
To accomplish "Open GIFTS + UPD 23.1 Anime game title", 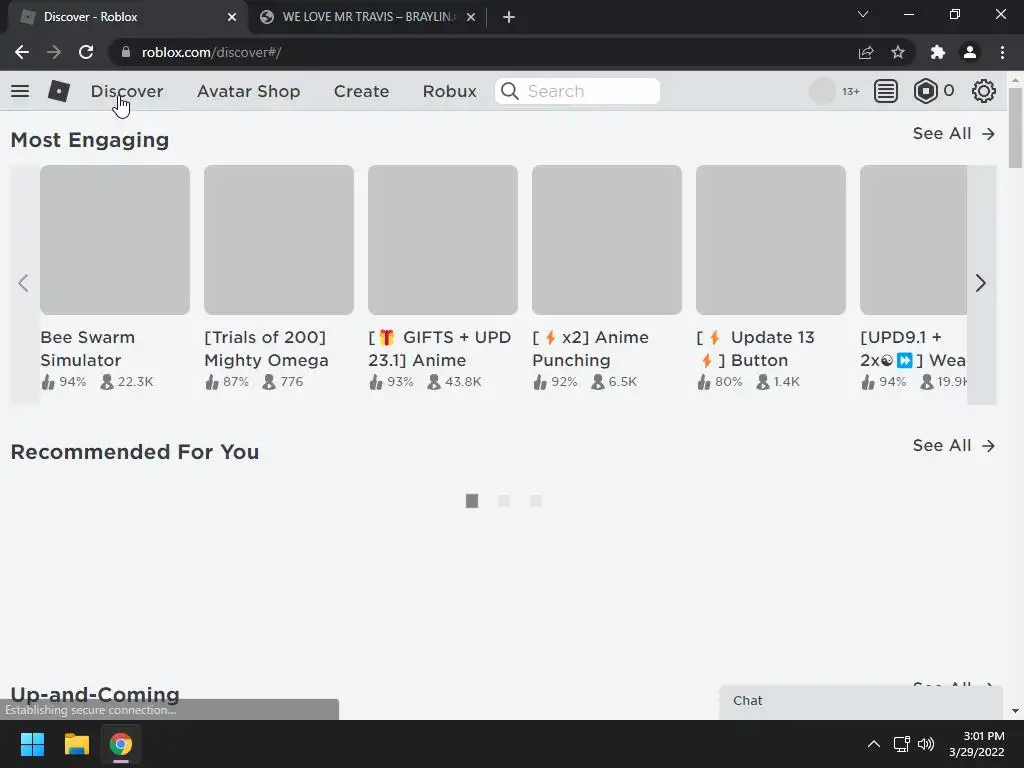I will (x=440, y=349).
